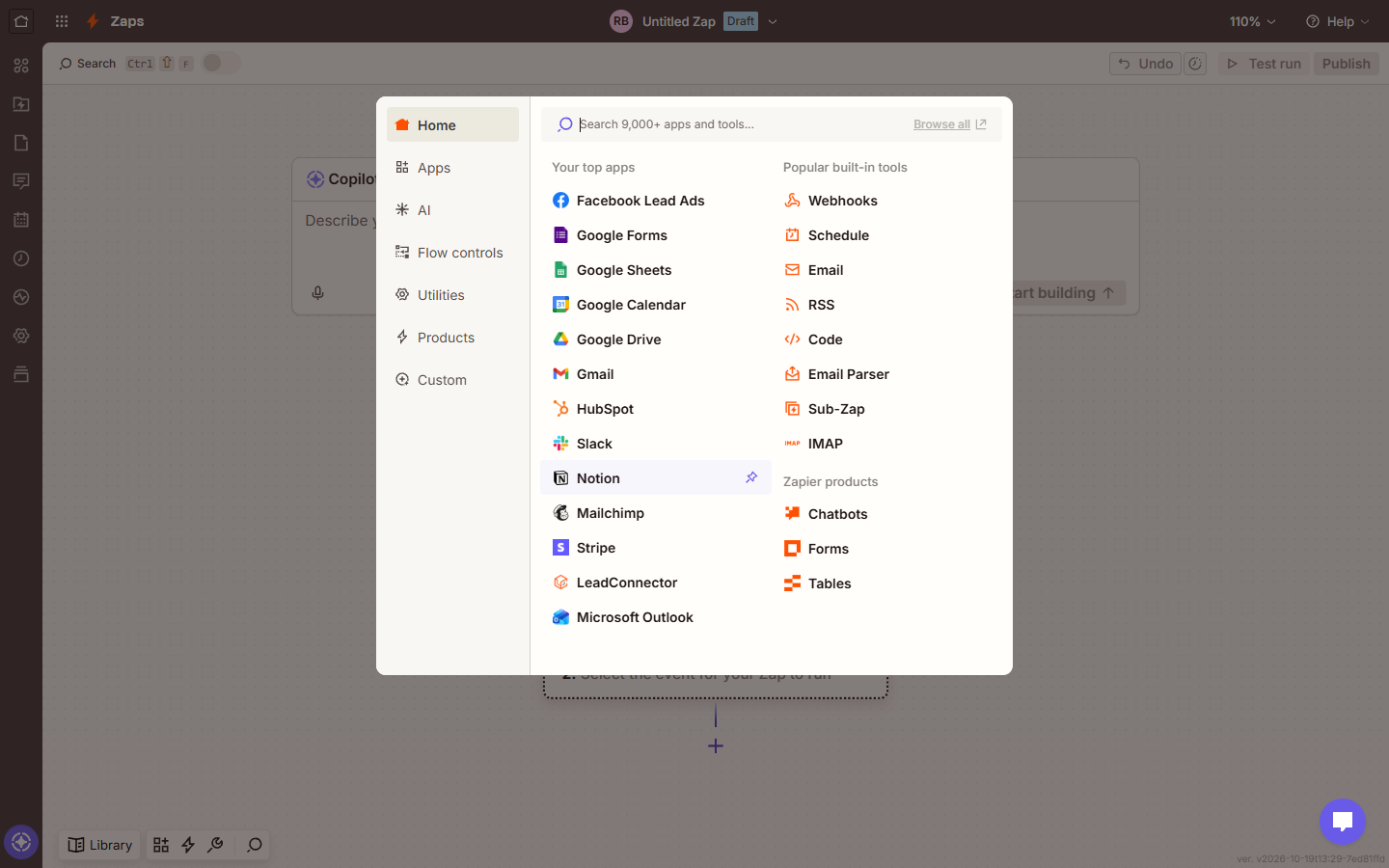This screenshot has height=868, width=1389.
Task: Click the home icon in top-left corner
Action: [x=21, y=21]
